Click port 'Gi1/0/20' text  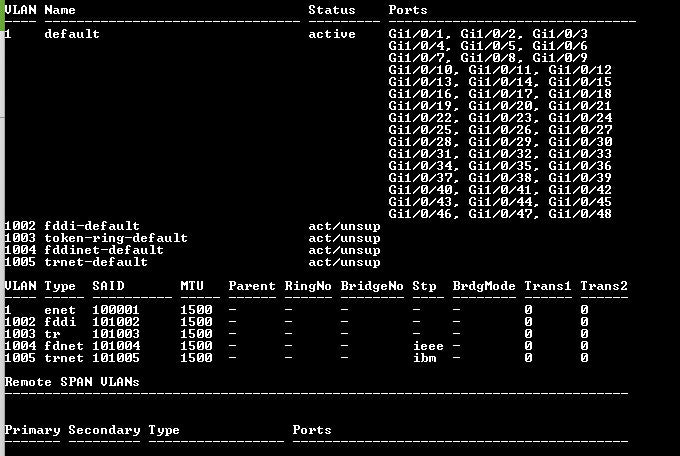[x=500, y=106]
